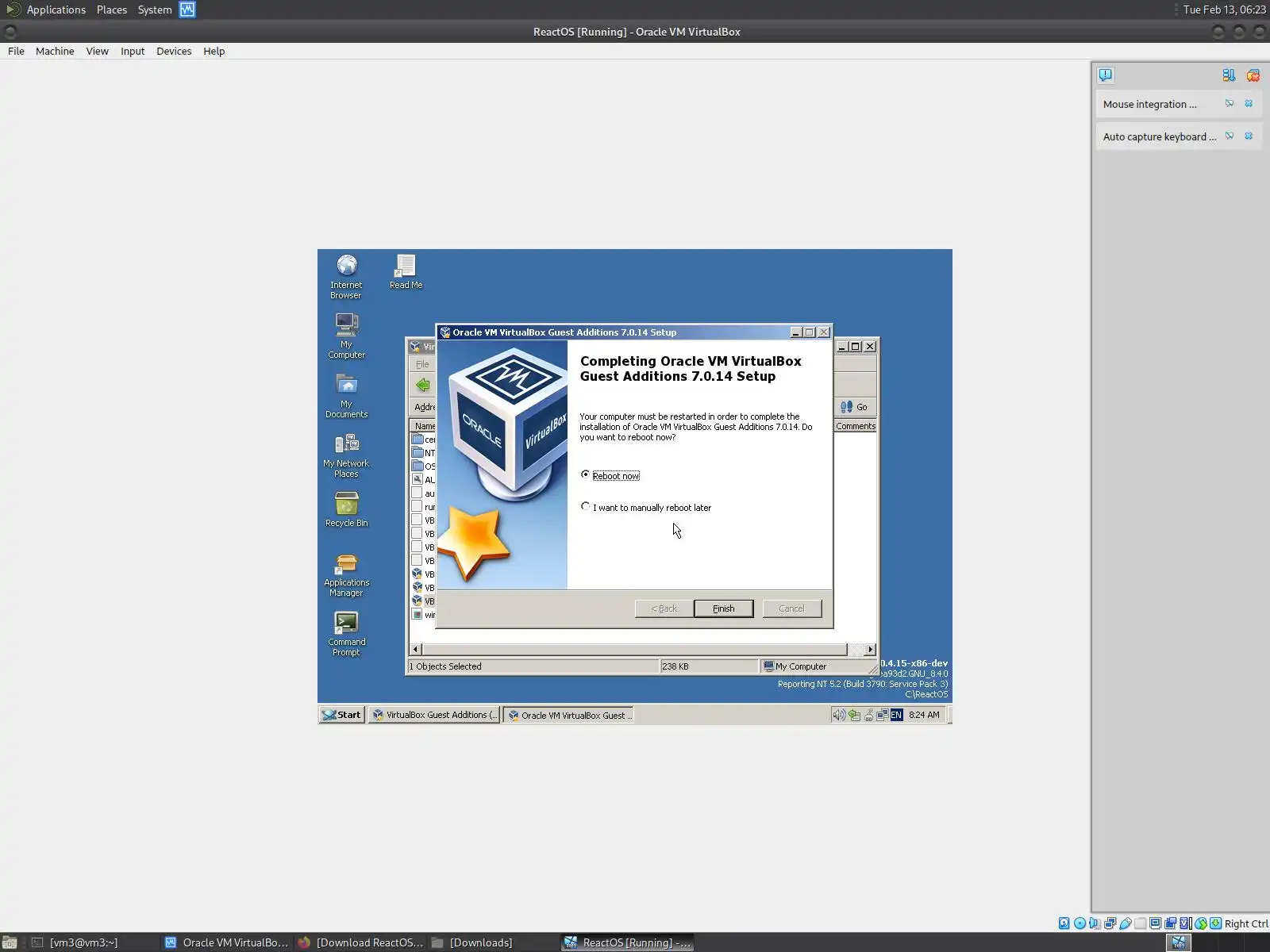This screenshot has height=952, width=1270.
Task: Switch to VirtualBox Guest Additions taskbar item
Action: (x=434, y=715)
